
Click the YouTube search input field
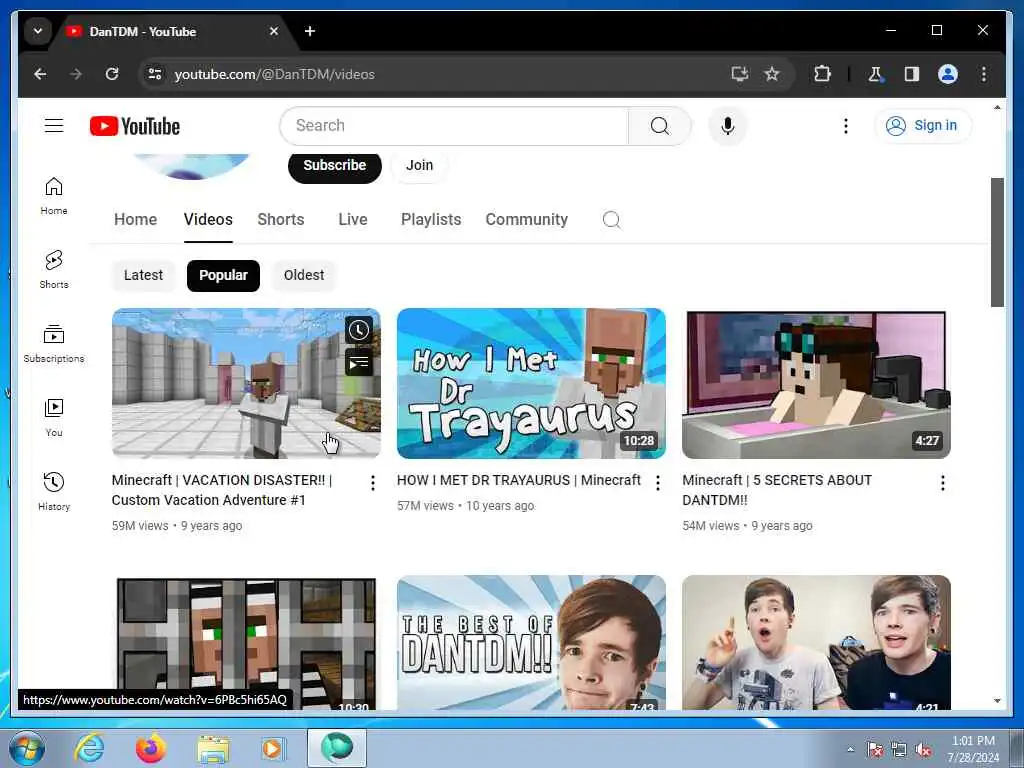pyautogui.click(x=454, y=125)
